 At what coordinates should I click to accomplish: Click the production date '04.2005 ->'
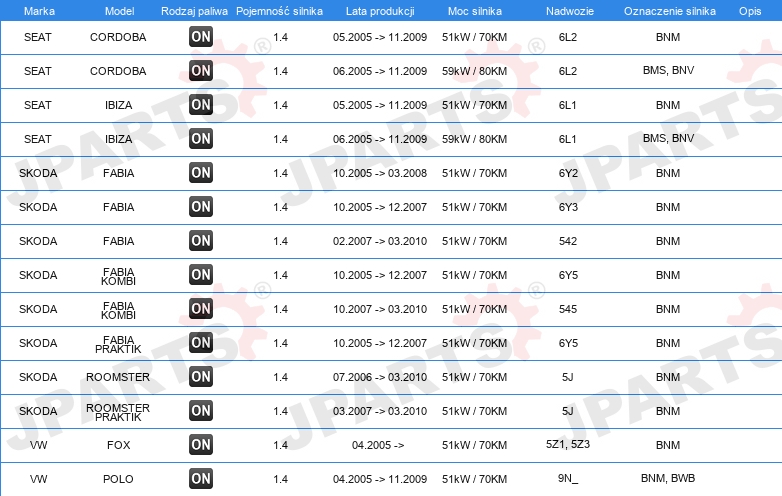coord(378,445)
